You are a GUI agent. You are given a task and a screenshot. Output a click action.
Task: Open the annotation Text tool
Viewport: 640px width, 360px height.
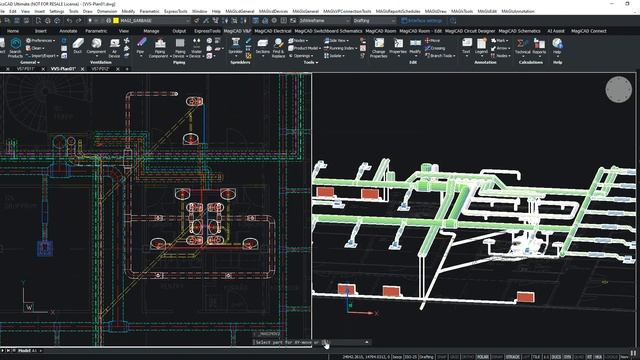point(467,46)
